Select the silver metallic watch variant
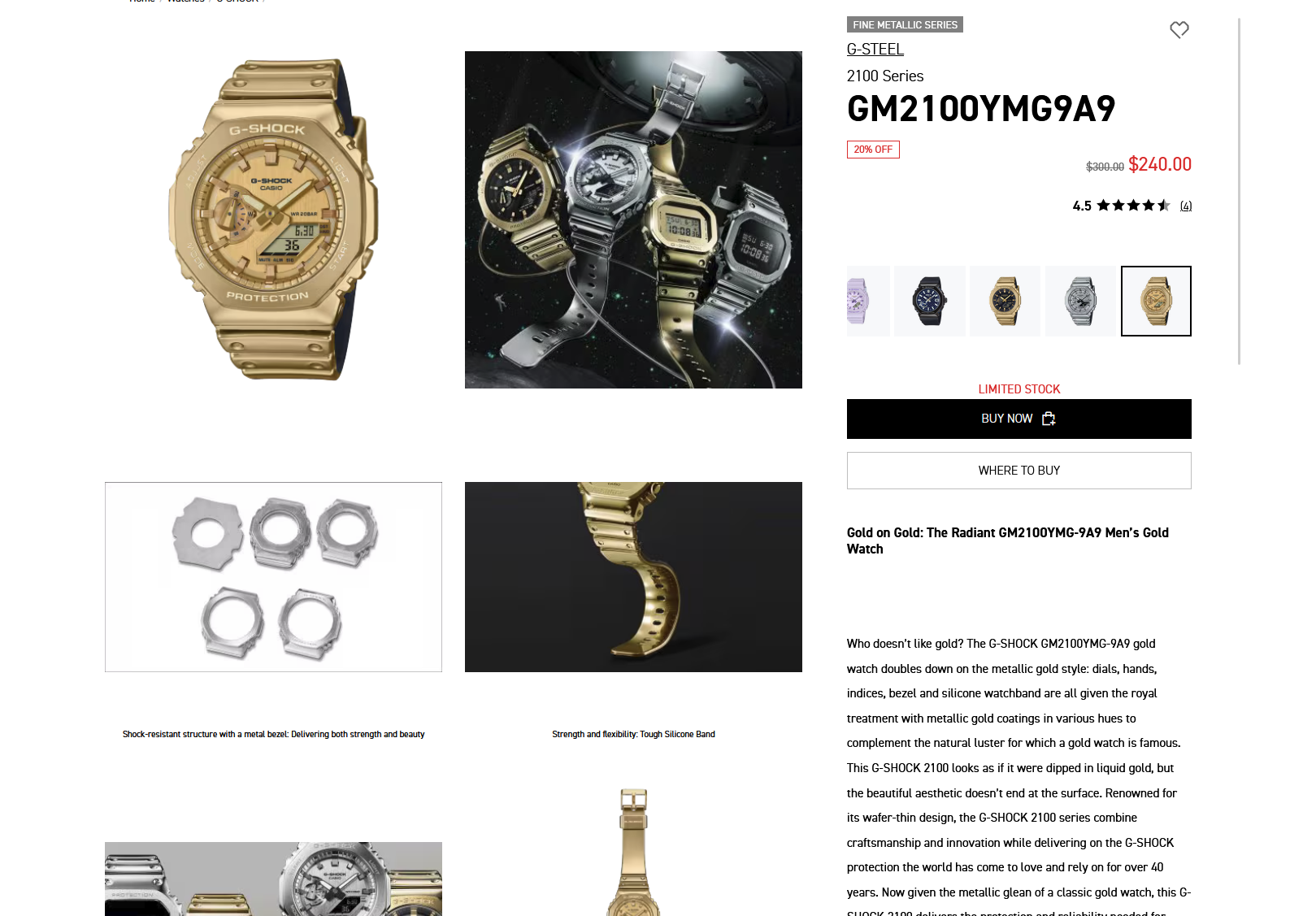 point(1080,301)
